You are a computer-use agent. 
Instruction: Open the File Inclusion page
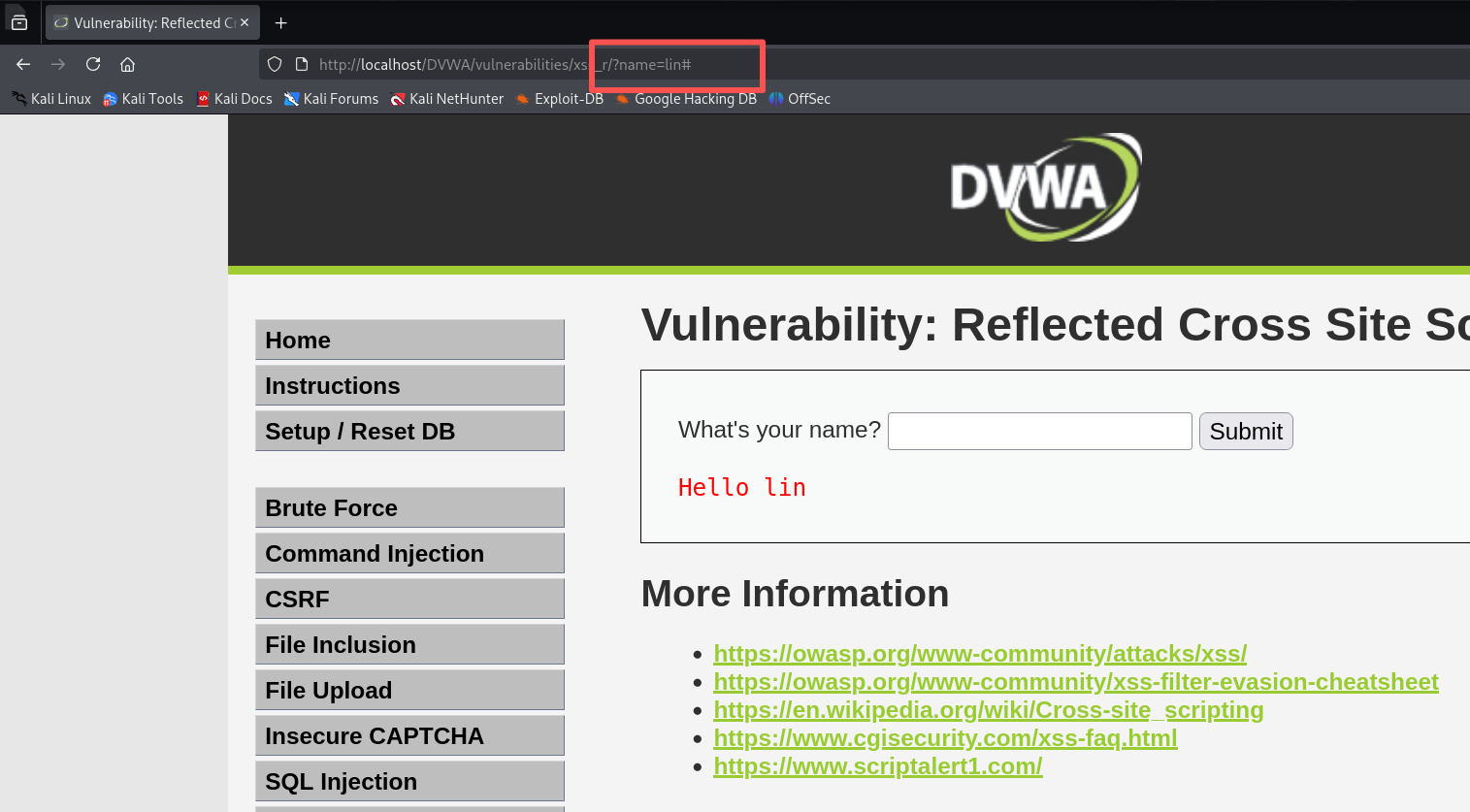(409, 644)
